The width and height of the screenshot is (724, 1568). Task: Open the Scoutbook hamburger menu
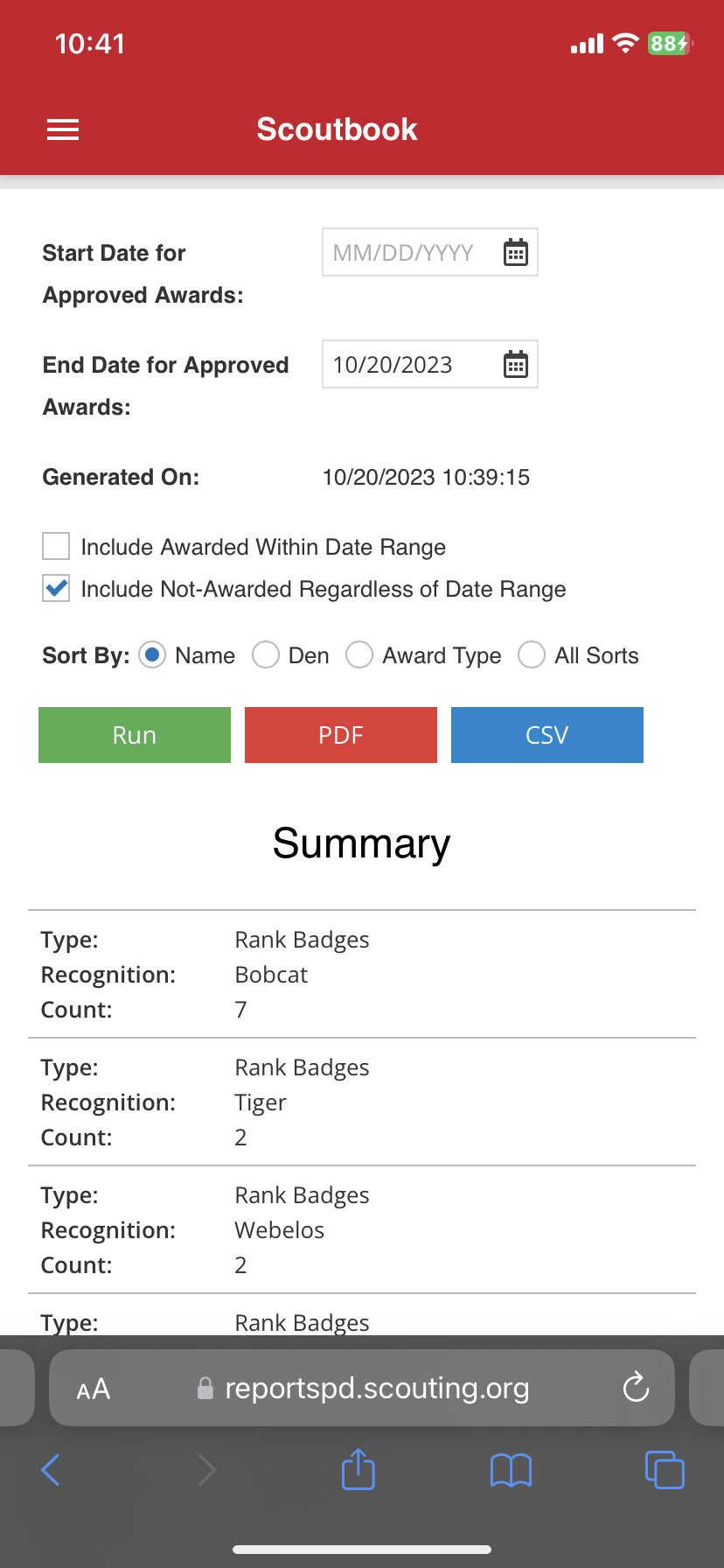[x=63, y=129]
